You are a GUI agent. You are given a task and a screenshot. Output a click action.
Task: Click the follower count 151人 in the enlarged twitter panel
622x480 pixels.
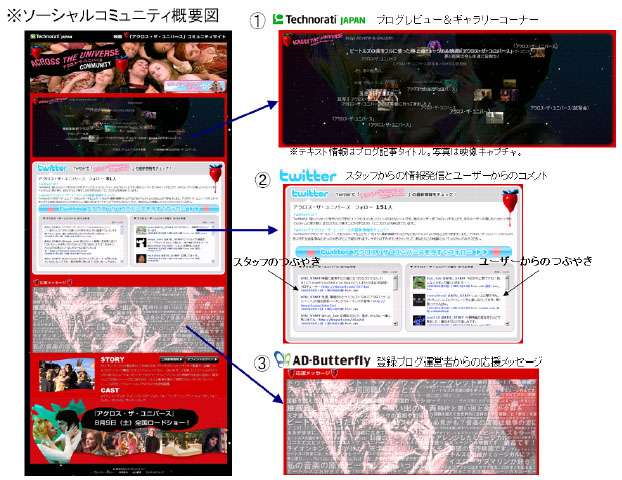point(384,207)
